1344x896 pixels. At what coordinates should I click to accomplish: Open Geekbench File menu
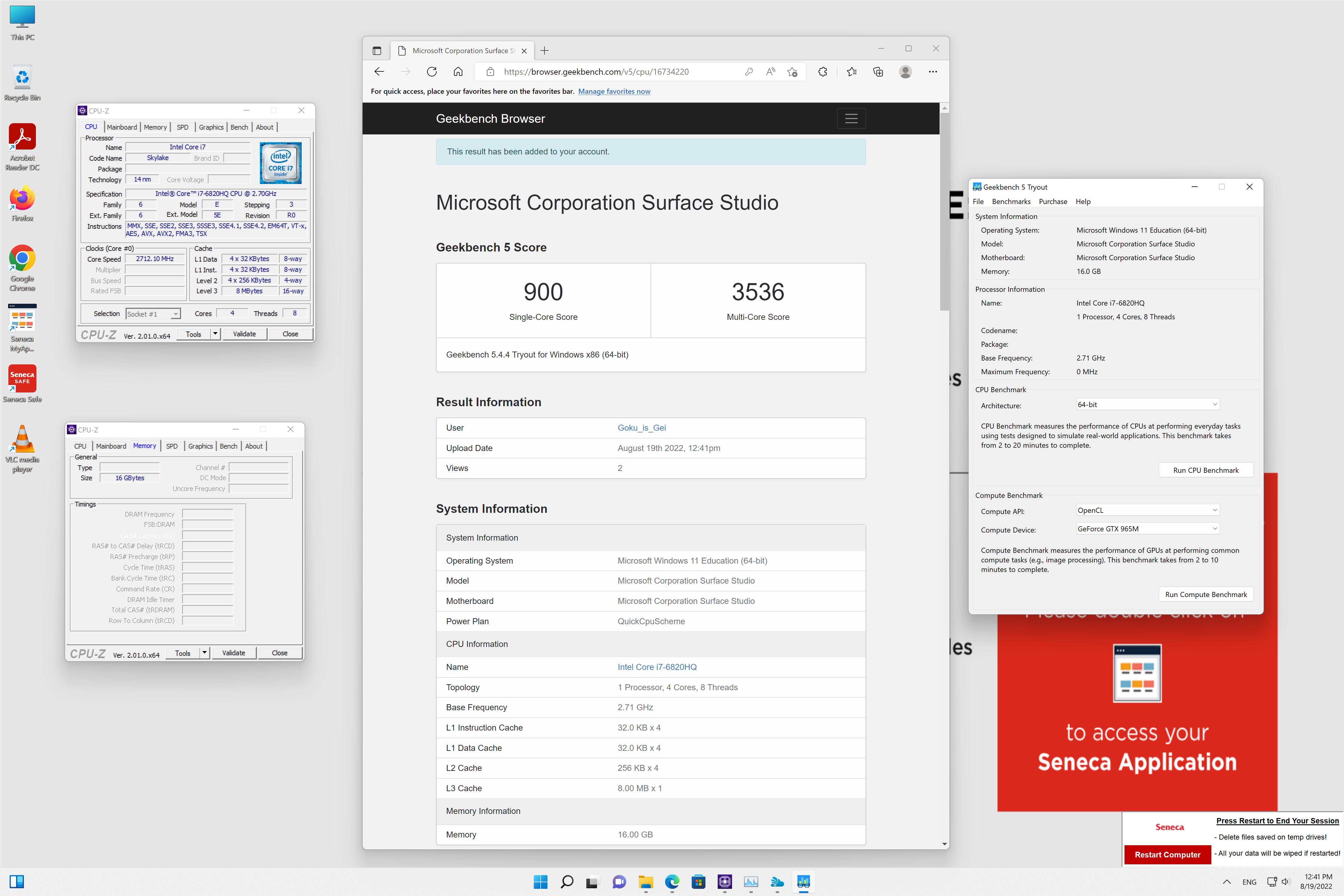pos(978,201)
